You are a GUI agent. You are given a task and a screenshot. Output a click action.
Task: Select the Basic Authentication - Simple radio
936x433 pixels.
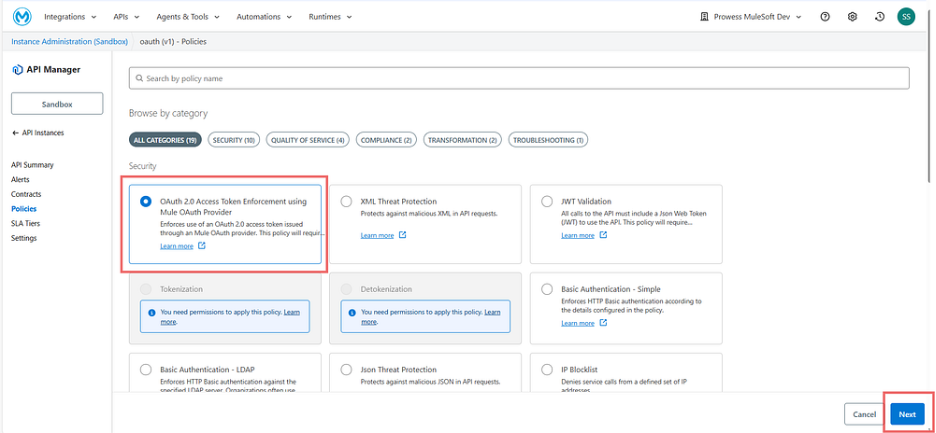coord(547,289)
